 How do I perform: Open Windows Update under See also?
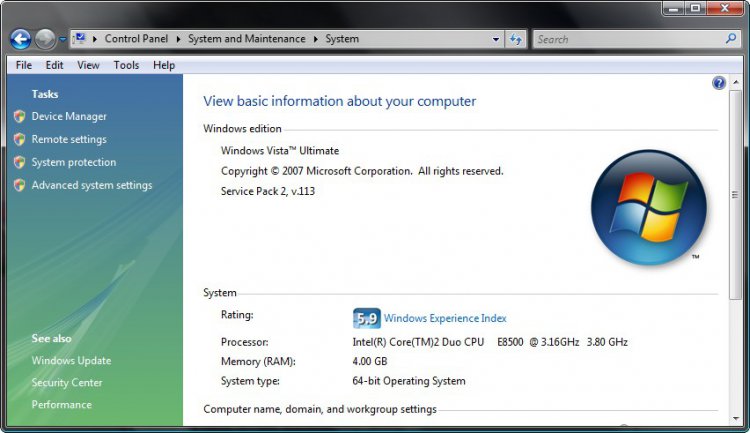click(71, 360)
